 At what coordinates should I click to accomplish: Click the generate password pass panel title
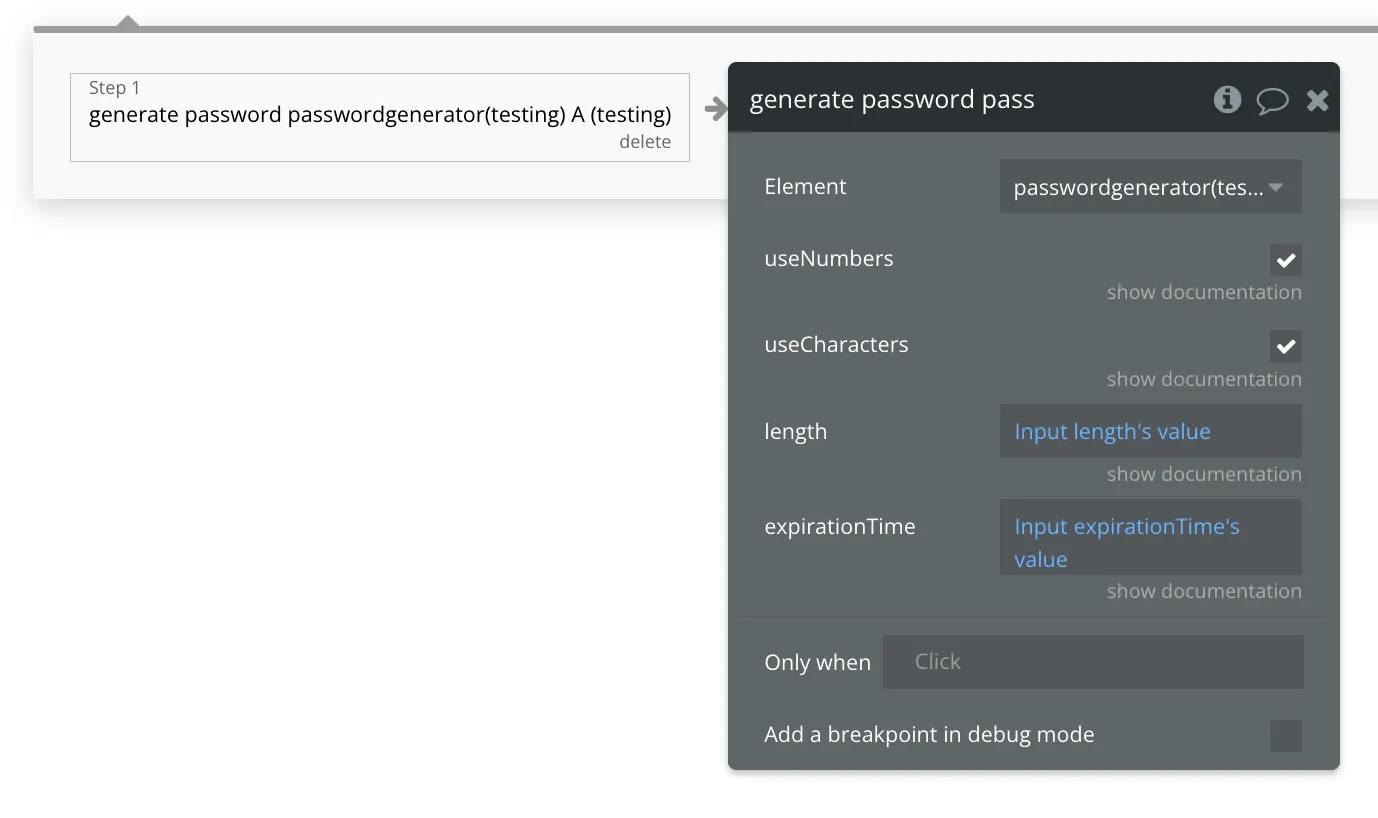[x=892, y=100]
